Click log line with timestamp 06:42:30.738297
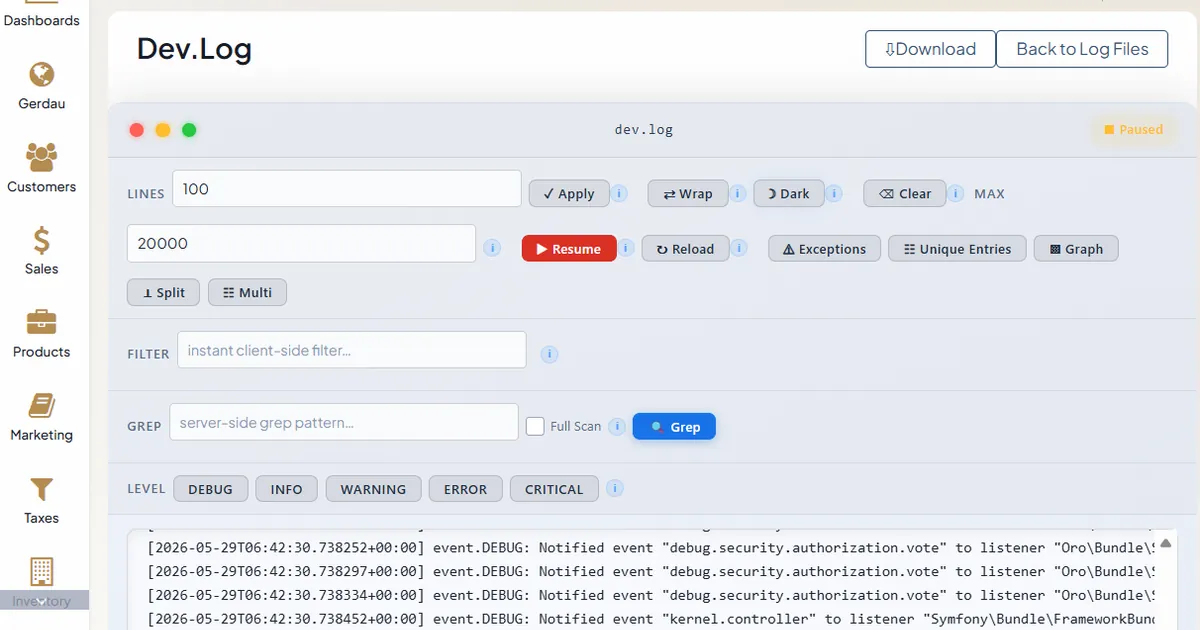Screen dimensions: 1200x630 650,571
